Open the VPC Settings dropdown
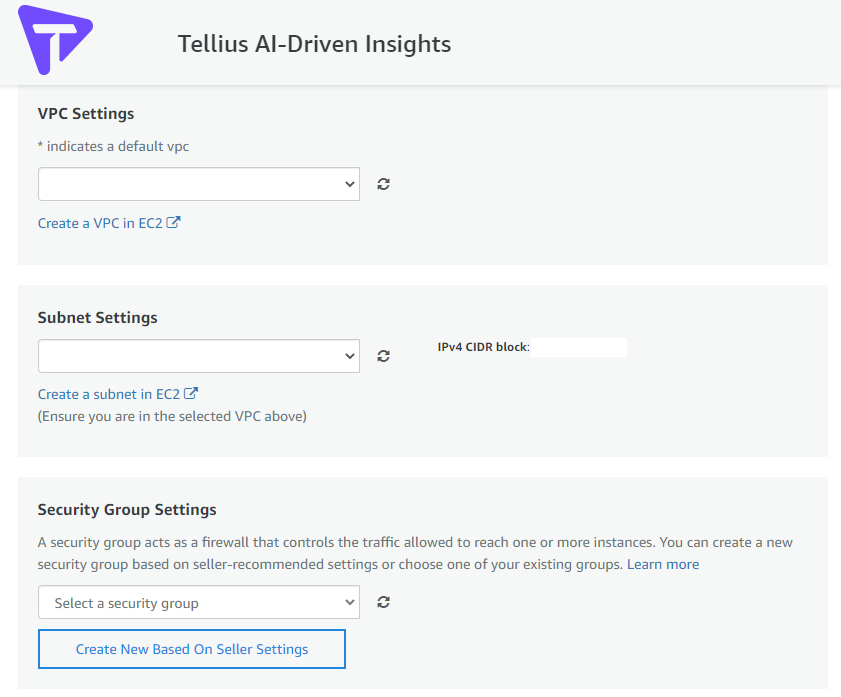841x697 pixels. click(x=199, y=184)
